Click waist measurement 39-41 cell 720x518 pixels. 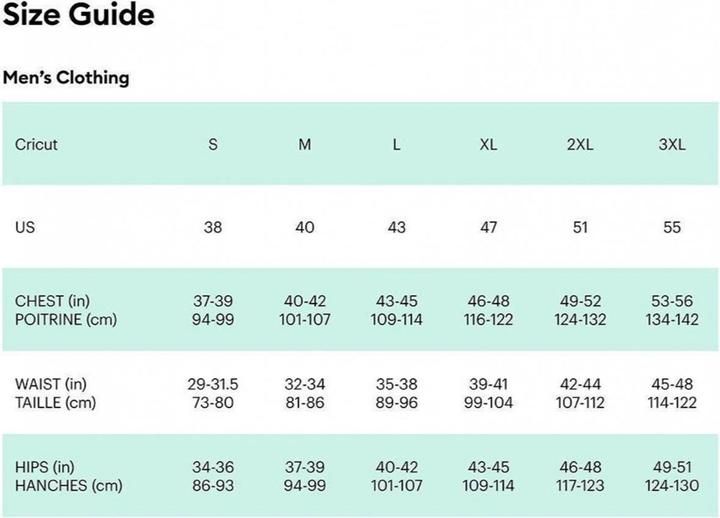[x=488, y=384]
